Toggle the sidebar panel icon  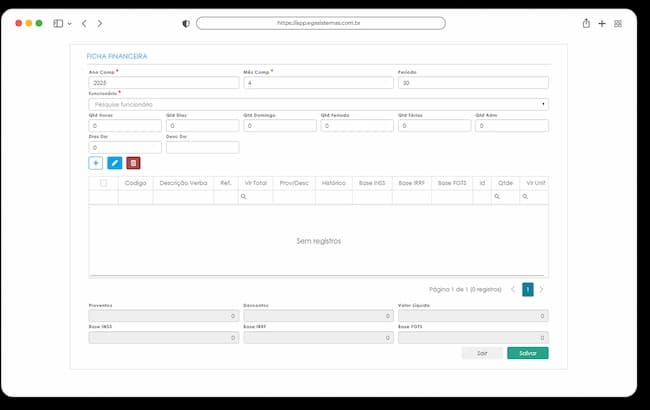58,24
